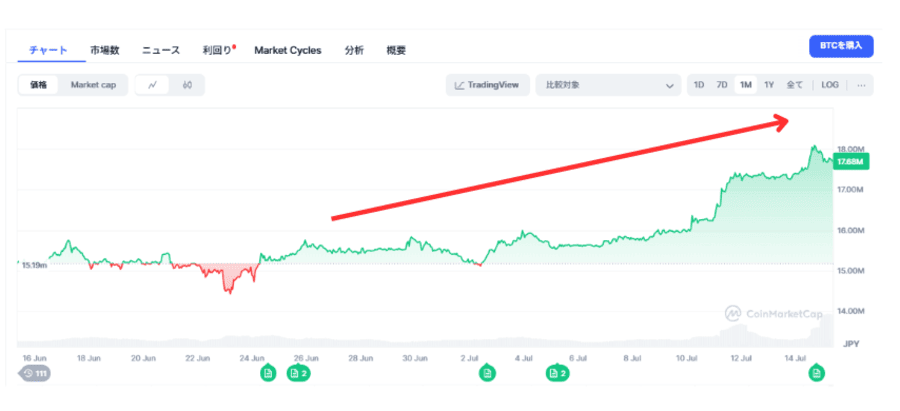The width and height of the screenshot is (900, 411).
Task: Open news marker near 14 Jul
Action: pyautogui.click(x=817, y=373)
